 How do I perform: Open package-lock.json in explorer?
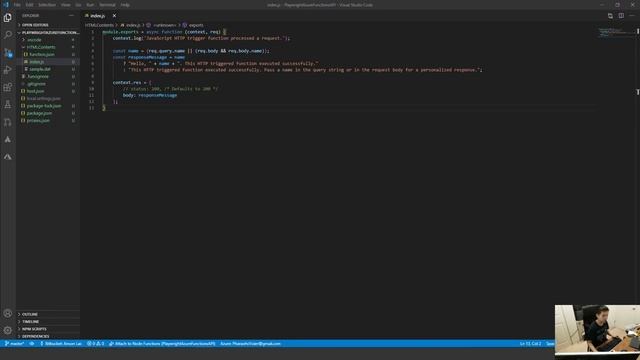click(48, 106)
